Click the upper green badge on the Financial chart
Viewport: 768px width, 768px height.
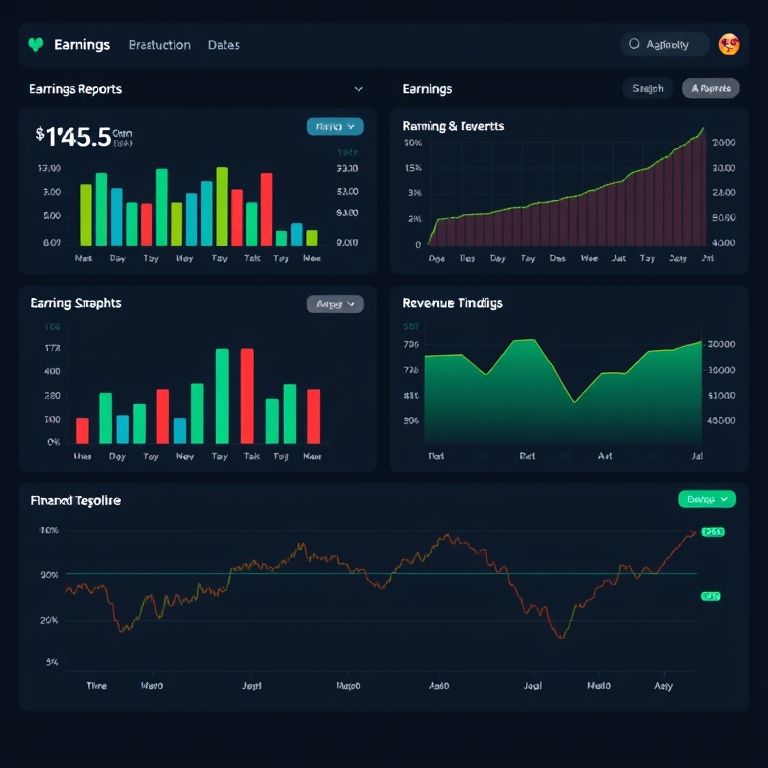pyautogui.click(x=712, y=532)
